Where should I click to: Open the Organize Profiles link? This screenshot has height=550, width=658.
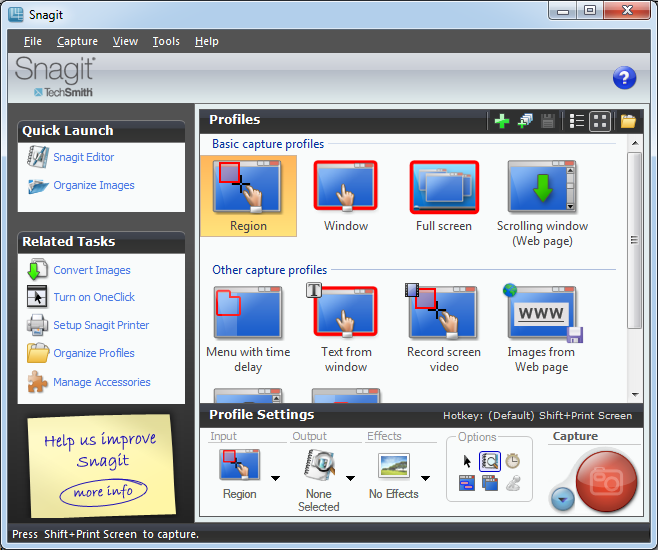94,353
